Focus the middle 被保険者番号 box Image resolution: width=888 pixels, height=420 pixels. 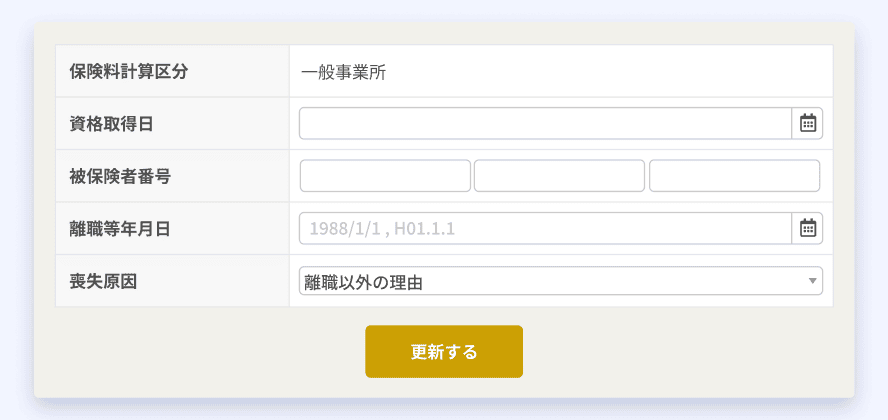[560, 176]
